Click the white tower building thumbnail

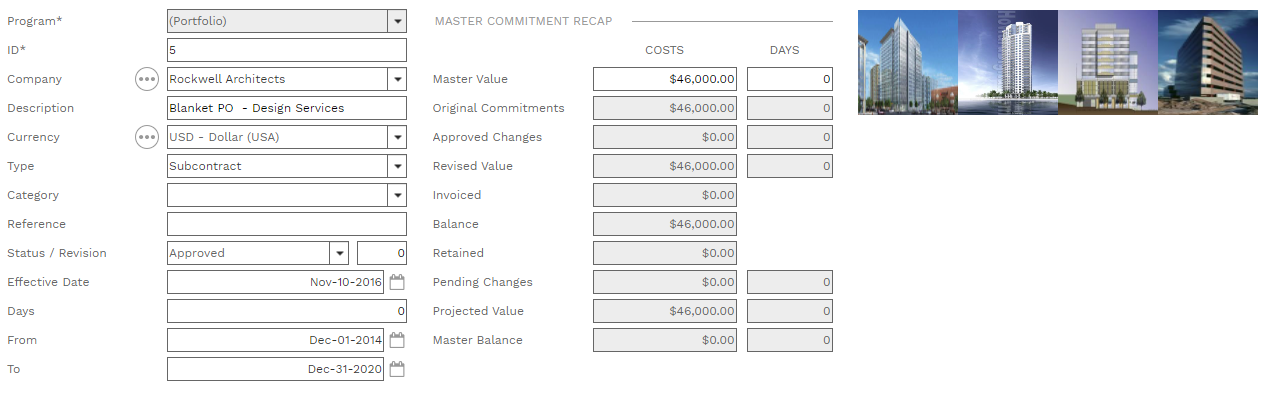pos(1007,62)
